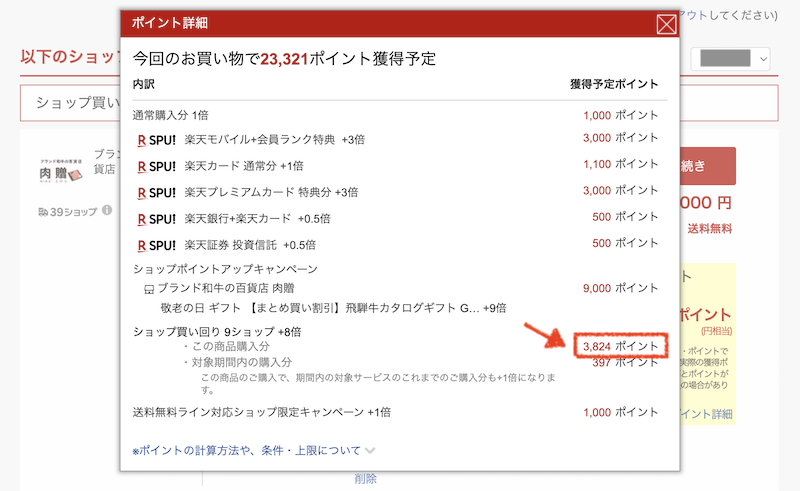Viewport: 800px width, 491px height.
Task: Open the dropdown at top right of page
Action: coord(731,59)
